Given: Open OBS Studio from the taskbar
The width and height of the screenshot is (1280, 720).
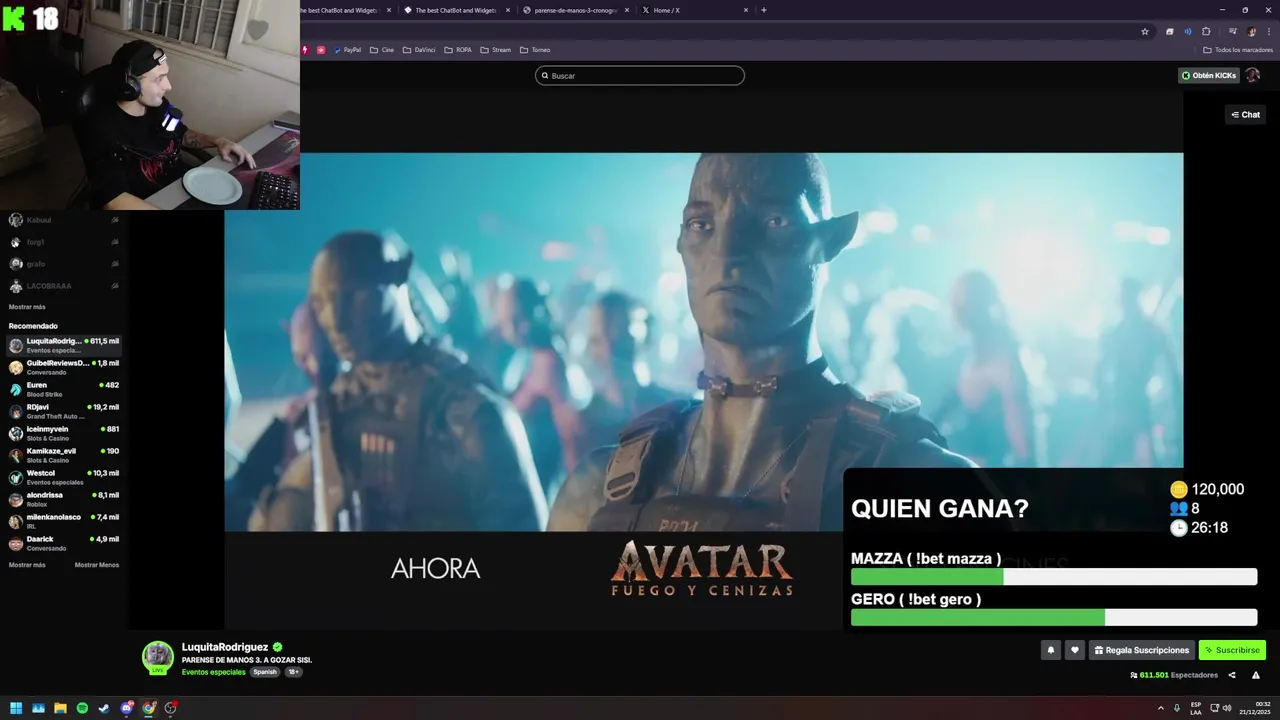Looking at the screenshot, I should (171, 708).
